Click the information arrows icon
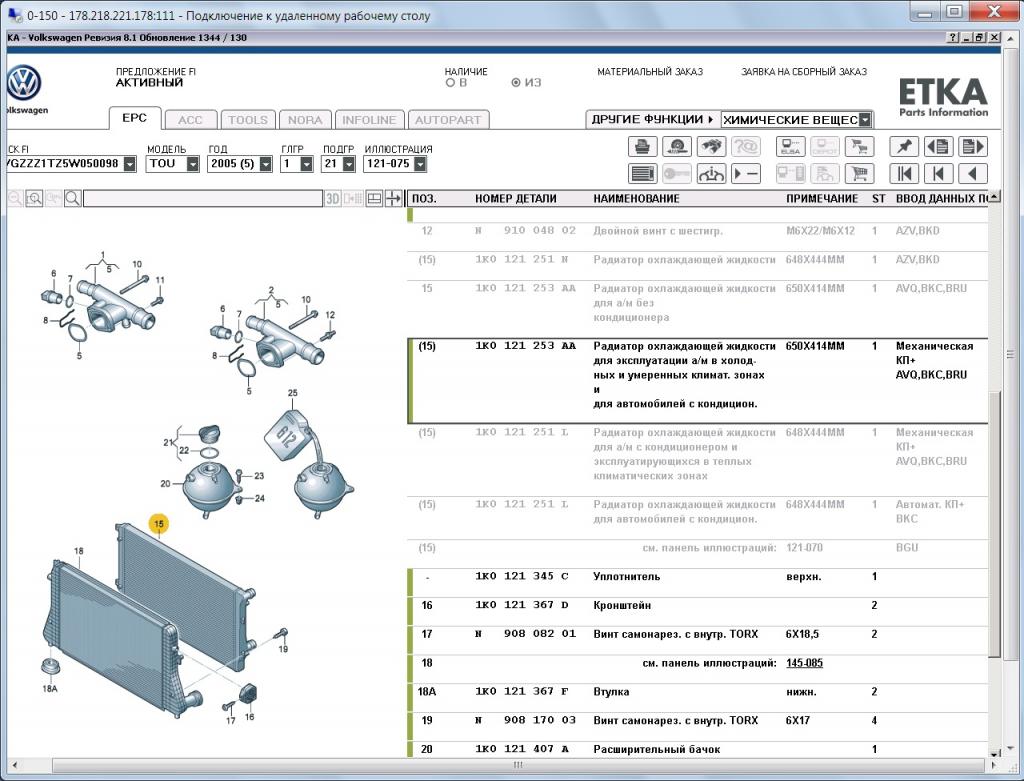 point(711,174)
